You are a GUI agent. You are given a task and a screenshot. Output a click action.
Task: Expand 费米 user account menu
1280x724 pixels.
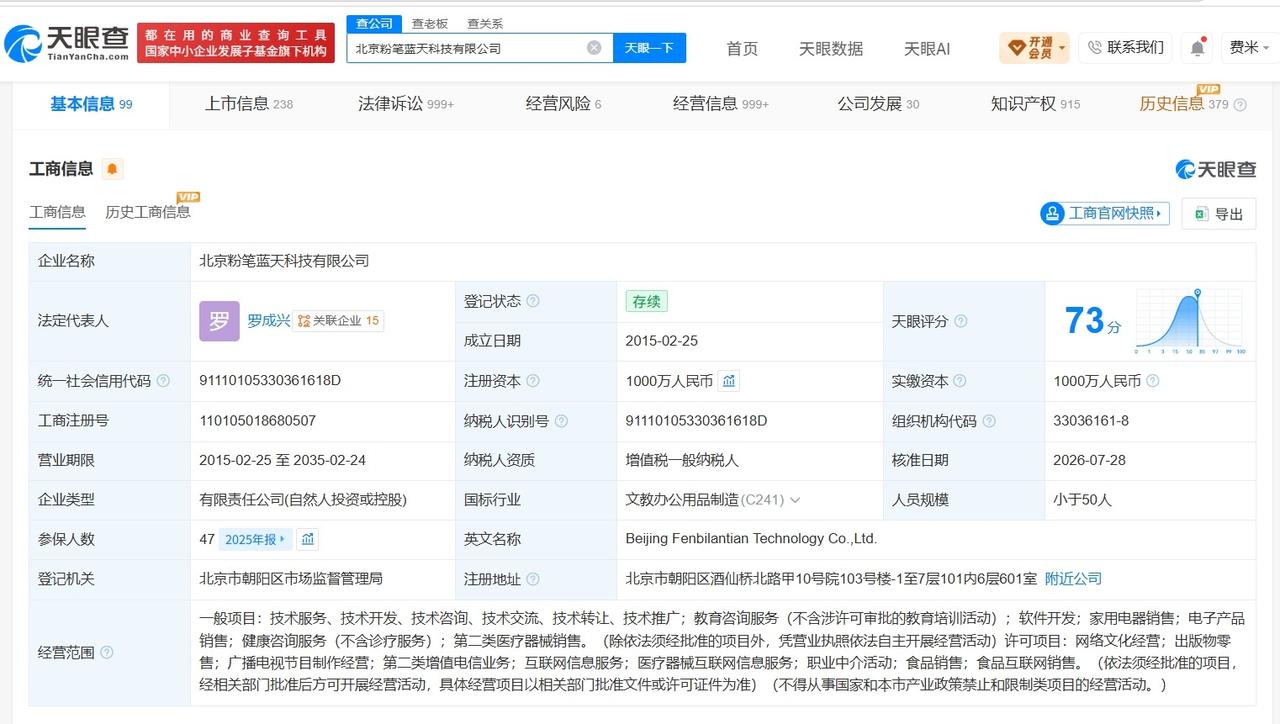1250,47
